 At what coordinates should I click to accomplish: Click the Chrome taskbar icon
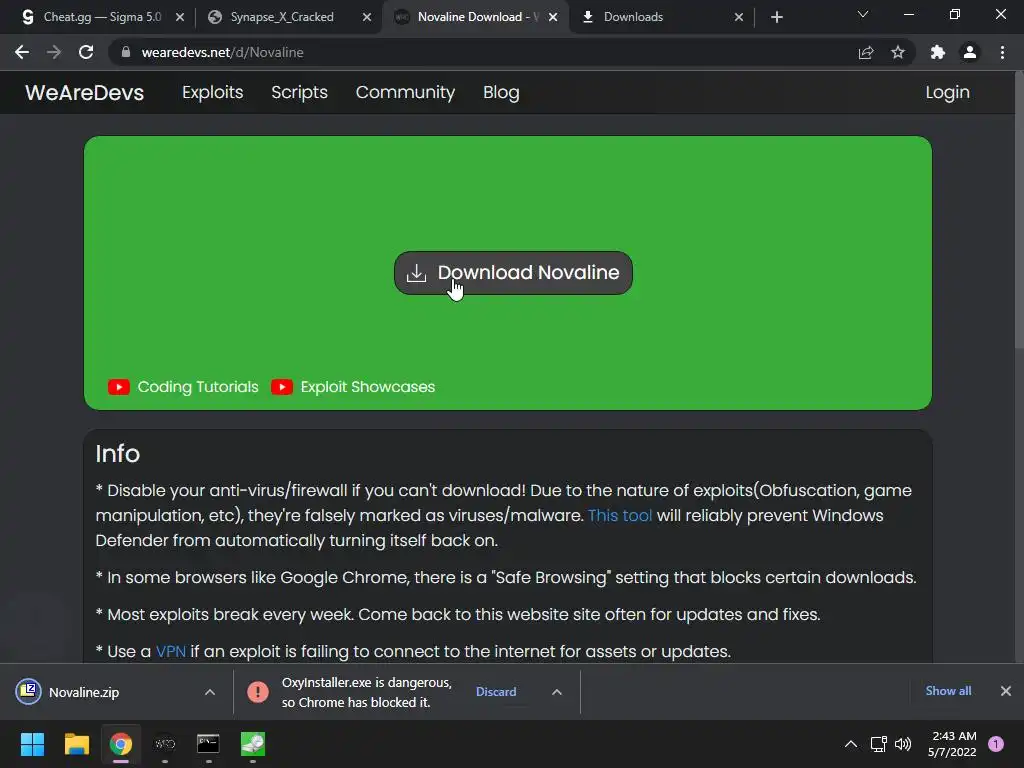(x=121, y=744)
